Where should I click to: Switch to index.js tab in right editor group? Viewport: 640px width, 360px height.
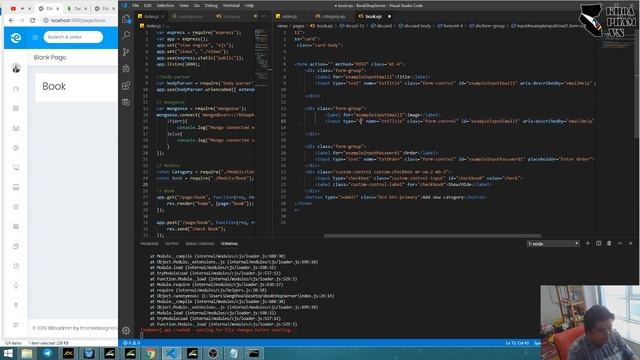[289, 16]
